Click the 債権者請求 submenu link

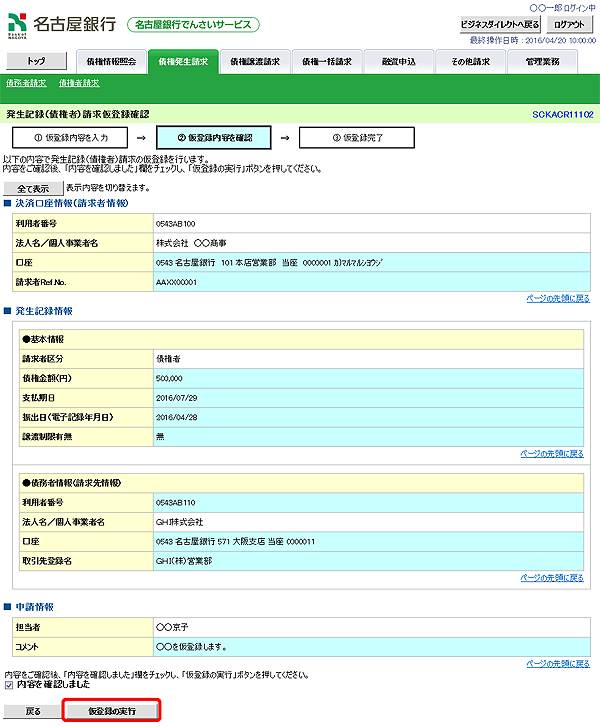(79, 83)
